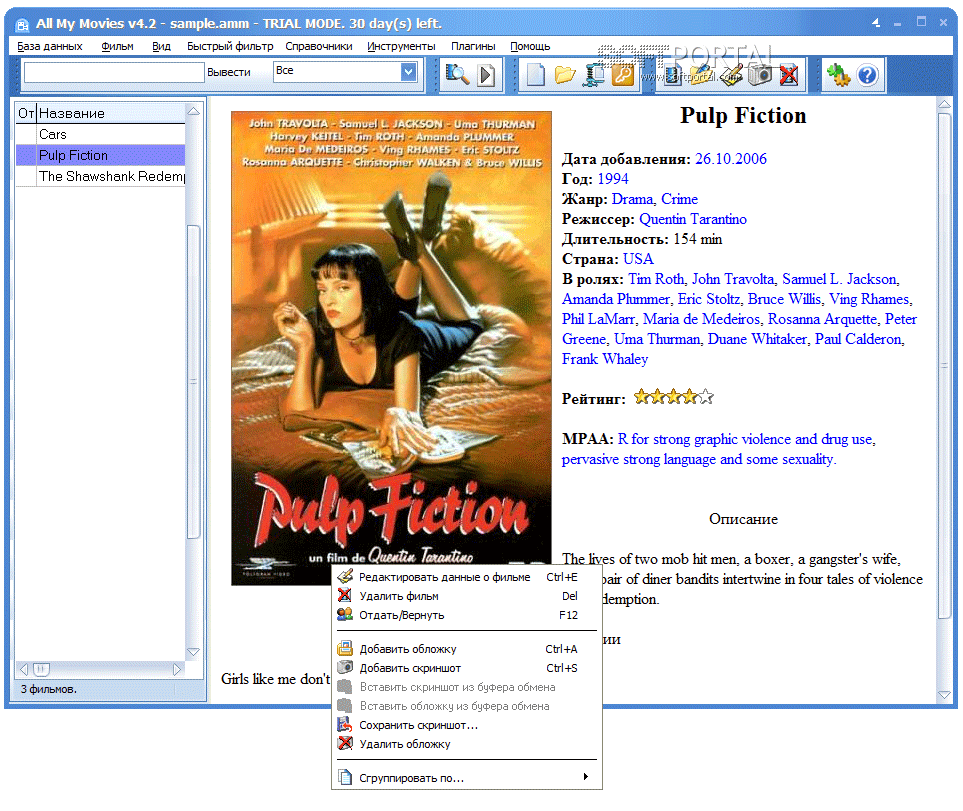Click the actor link 'Samuel L. Jackson'

click(x=839, y=279)
